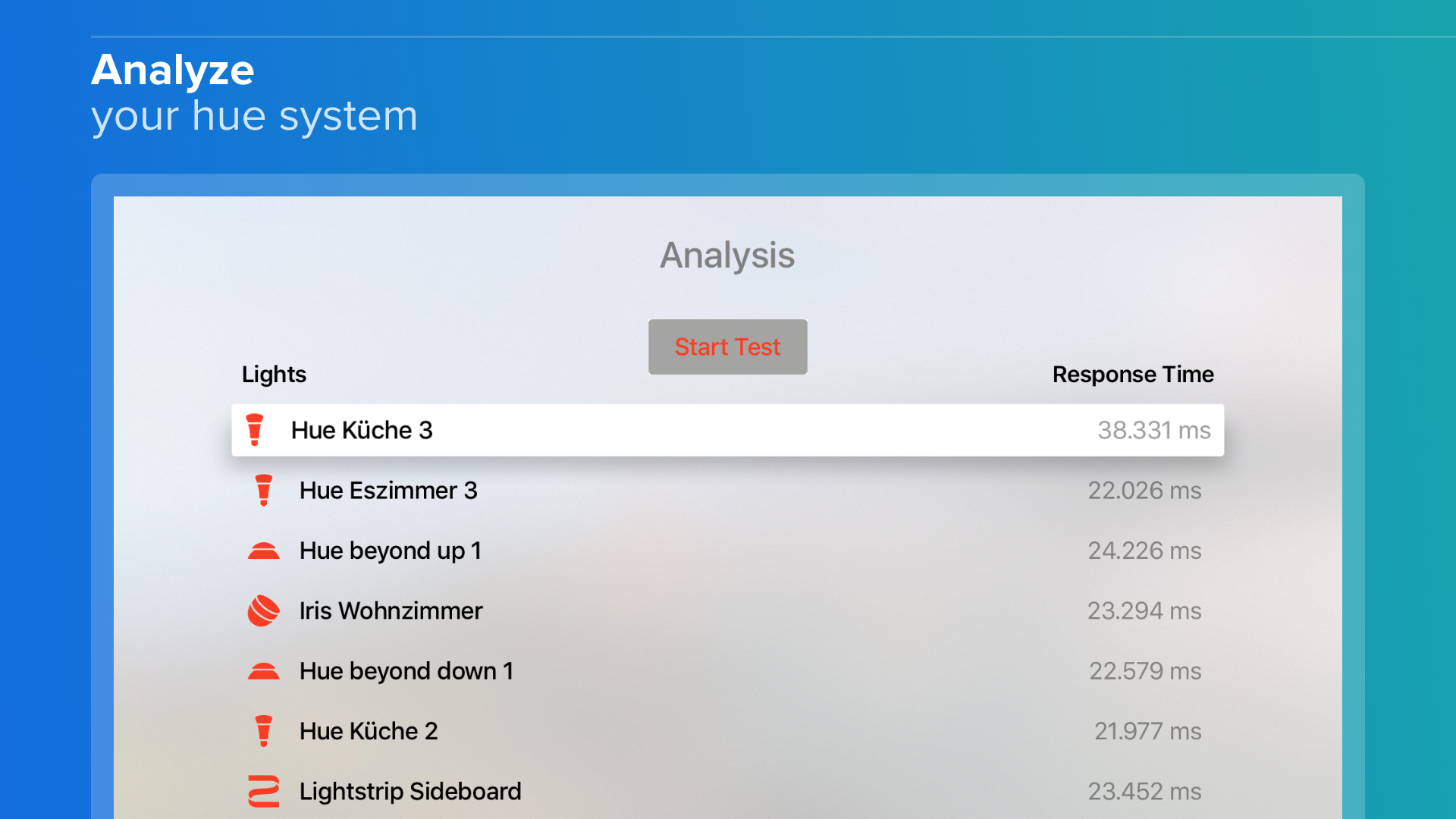Click the Hue beyond down 1 lamp icon
The height and width of the screenshot is (819, 1456).
click(264, 671)
